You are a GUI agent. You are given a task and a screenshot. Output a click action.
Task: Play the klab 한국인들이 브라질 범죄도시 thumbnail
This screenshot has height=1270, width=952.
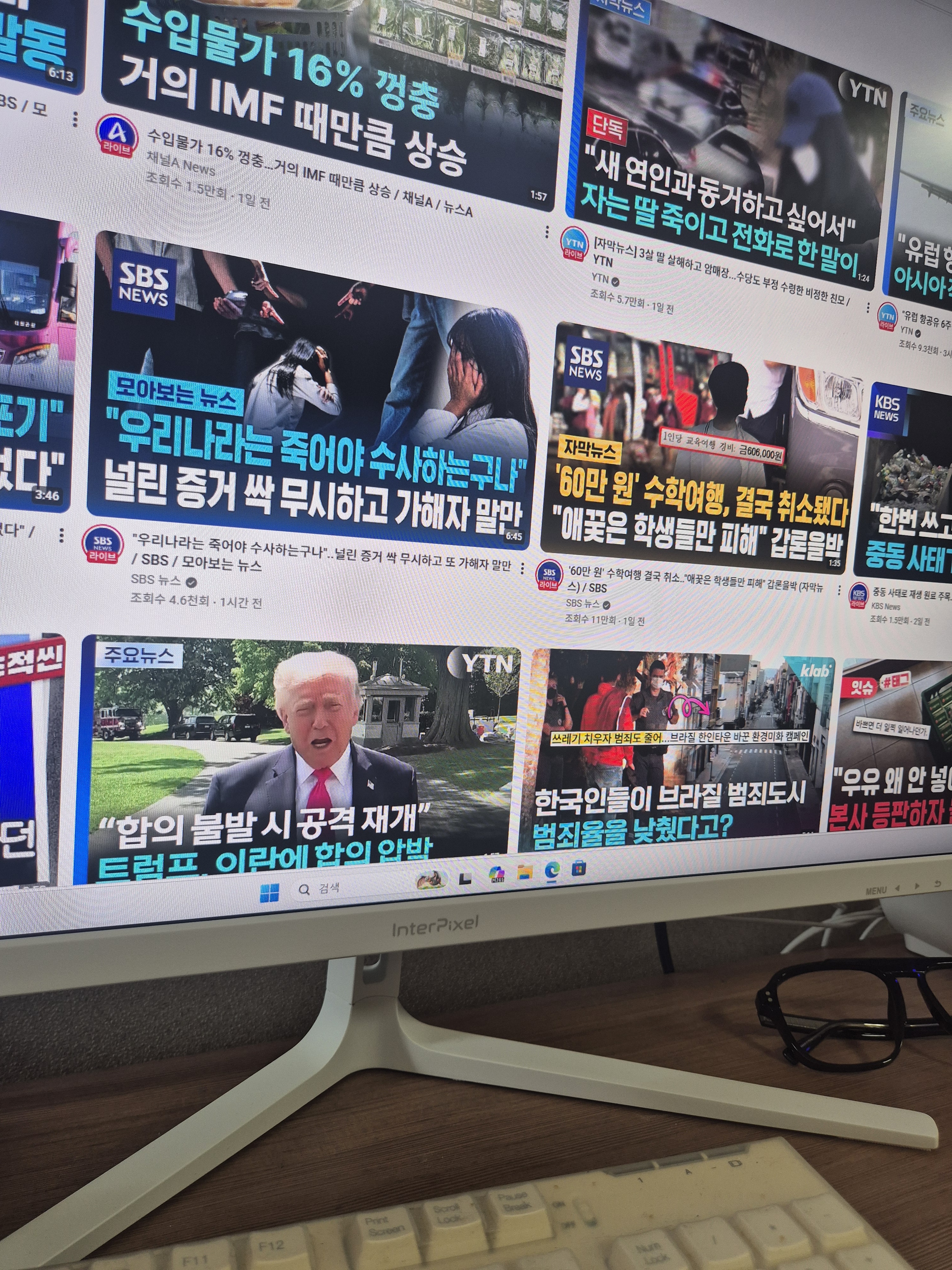point(677,750)
